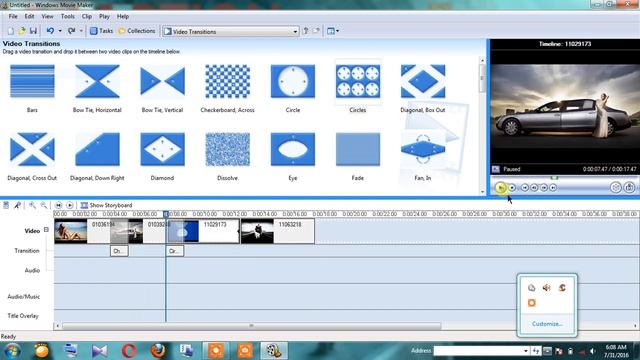Open the Play menu
This screenshot has height=360, width=640.
[x=104, y=17]
